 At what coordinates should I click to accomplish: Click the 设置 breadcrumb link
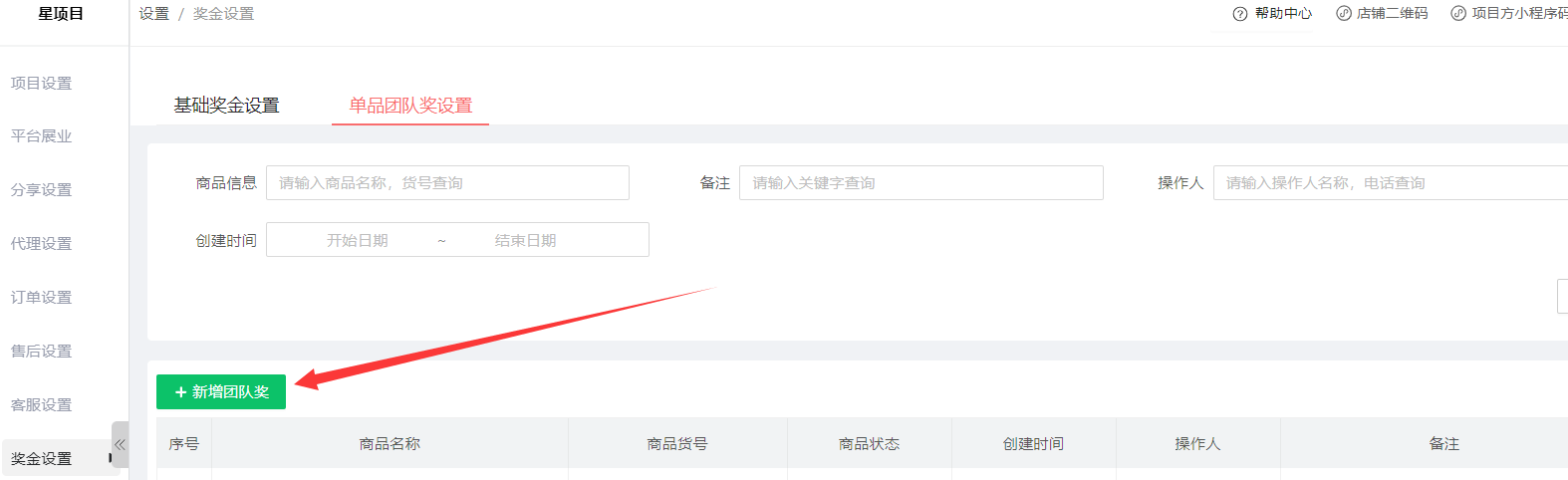pos(153,14)
